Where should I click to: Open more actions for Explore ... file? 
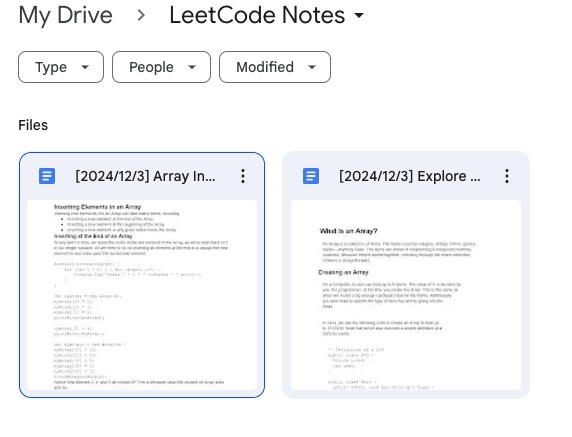507,176
